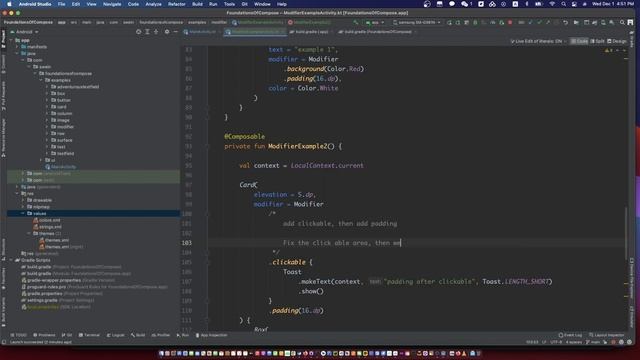Open the Event Log panel
This screenshot has width=640, height=360.
tap(571, 335)
